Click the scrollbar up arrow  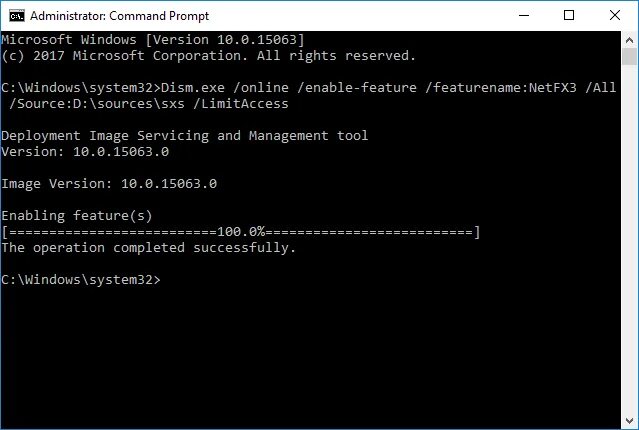pyautogui.click(x=629, y=40)
